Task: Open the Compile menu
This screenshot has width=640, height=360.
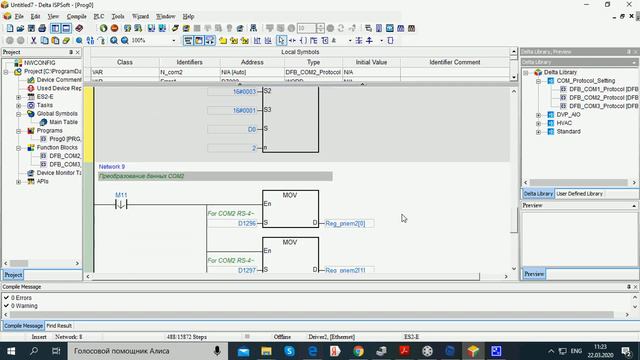Action: (76, 16)
